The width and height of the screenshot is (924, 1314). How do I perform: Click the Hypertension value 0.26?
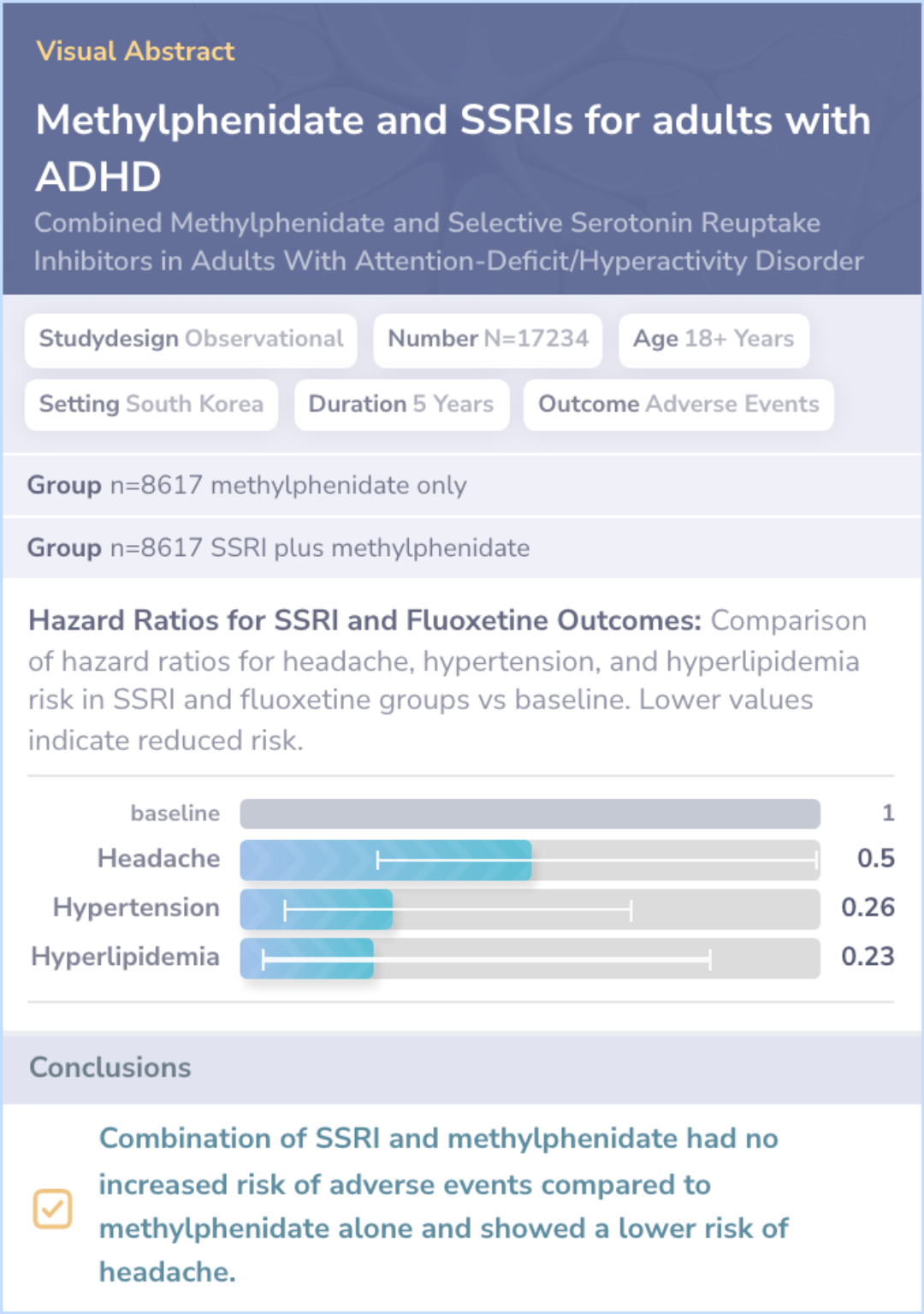(x=868, y=907)
